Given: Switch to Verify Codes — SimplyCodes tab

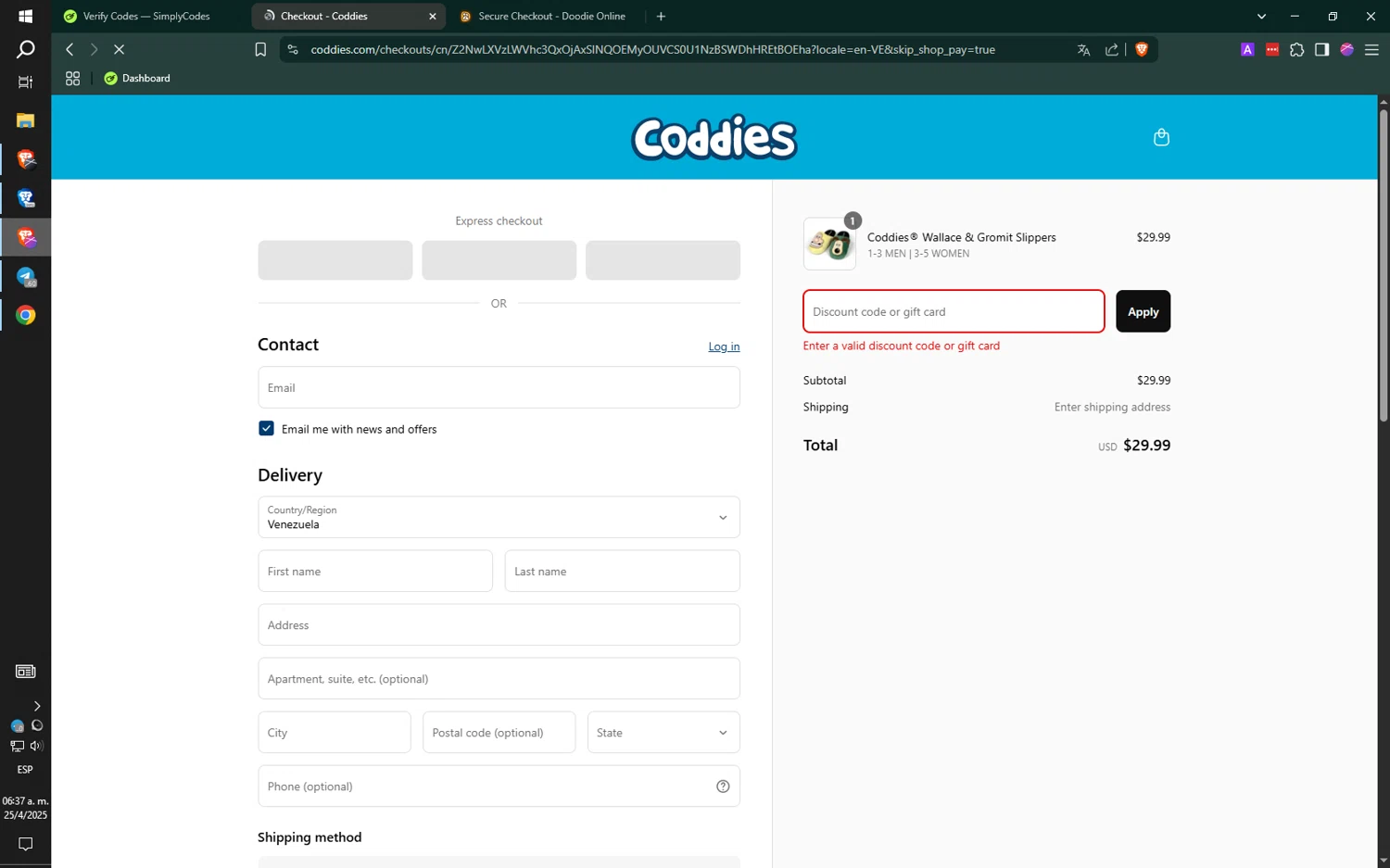Looking at the screenshot, I should click(x=148, y=17).
